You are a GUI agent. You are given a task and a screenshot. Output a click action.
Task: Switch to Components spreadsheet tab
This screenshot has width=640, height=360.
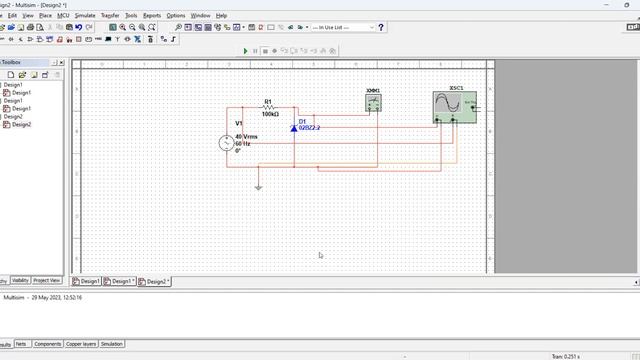pyautogui.click(x=47, y=344)
